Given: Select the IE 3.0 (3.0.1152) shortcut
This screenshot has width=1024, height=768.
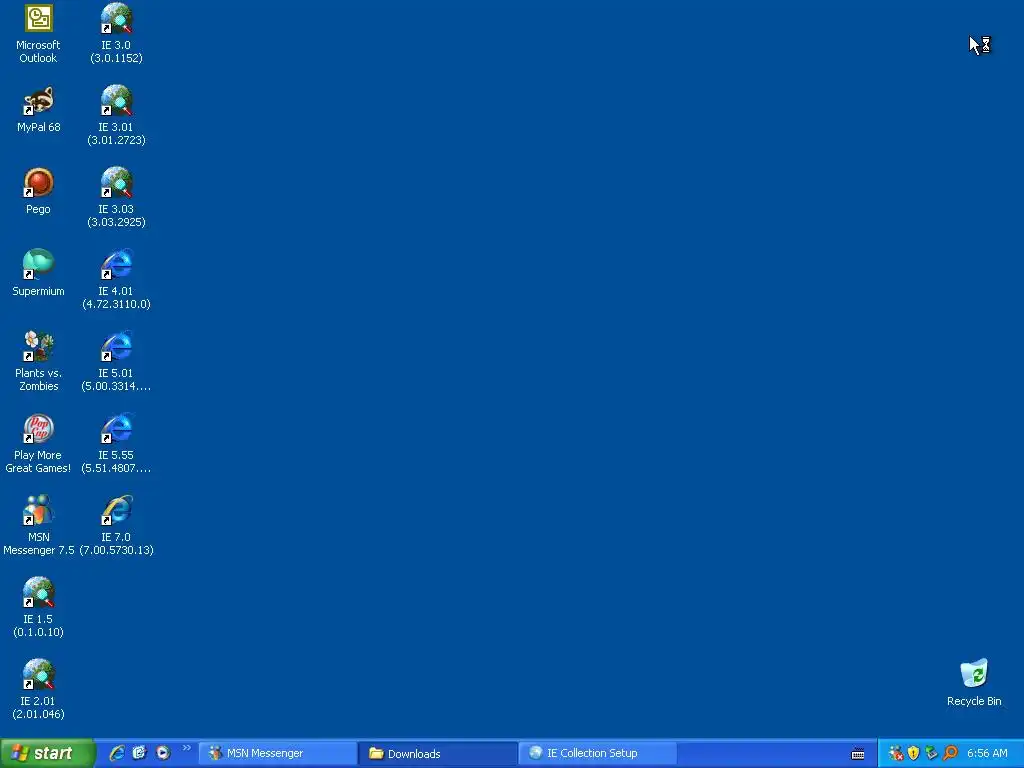Looking at the screenshot, I should pyautogui.click(x=116, y=34).
